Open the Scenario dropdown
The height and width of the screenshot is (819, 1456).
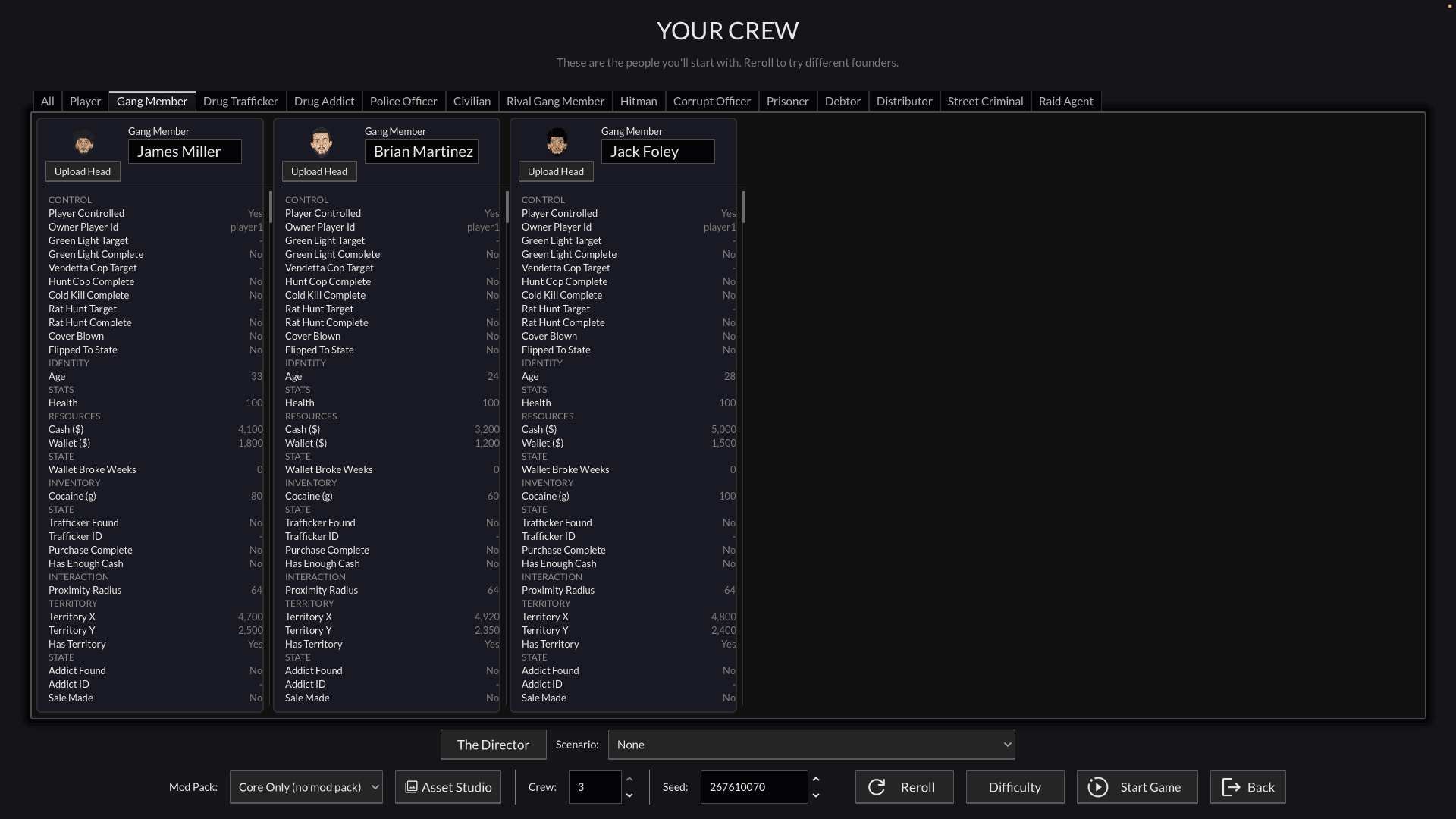coord(811,745)
